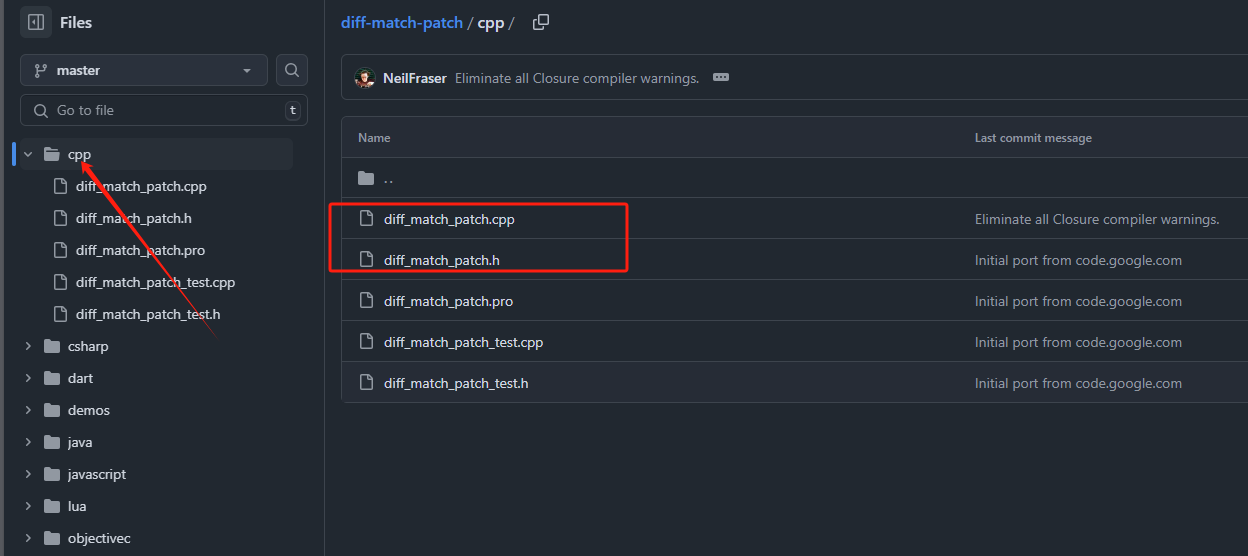Click the objectivec folder icon in tree
Screen dimensions: 1248x556
coord(52,538)
